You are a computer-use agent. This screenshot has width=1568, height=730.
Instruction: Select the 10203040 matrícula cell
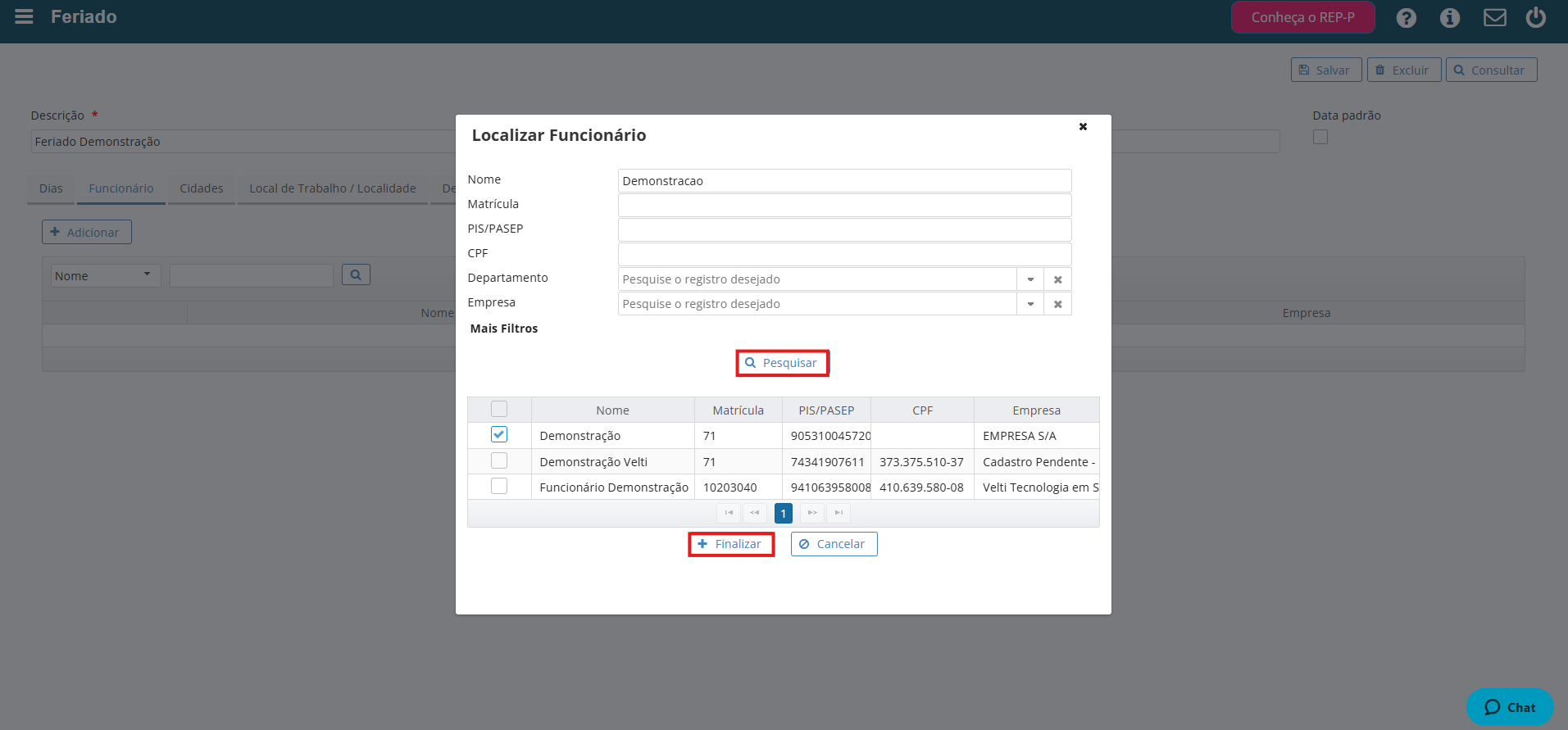pyautogui.click(x=738, y=487)
